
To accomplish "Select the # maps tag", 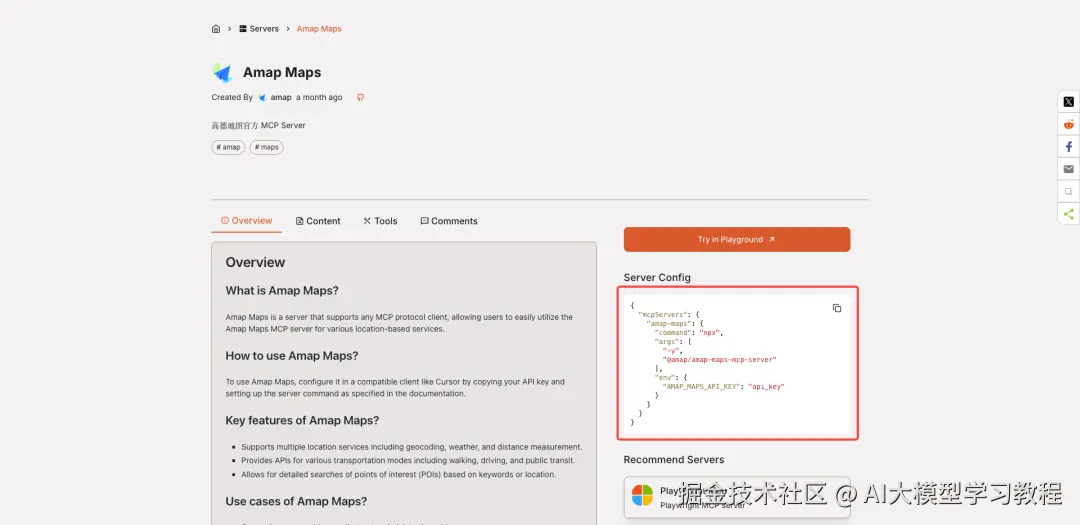I will coord(267,147).
